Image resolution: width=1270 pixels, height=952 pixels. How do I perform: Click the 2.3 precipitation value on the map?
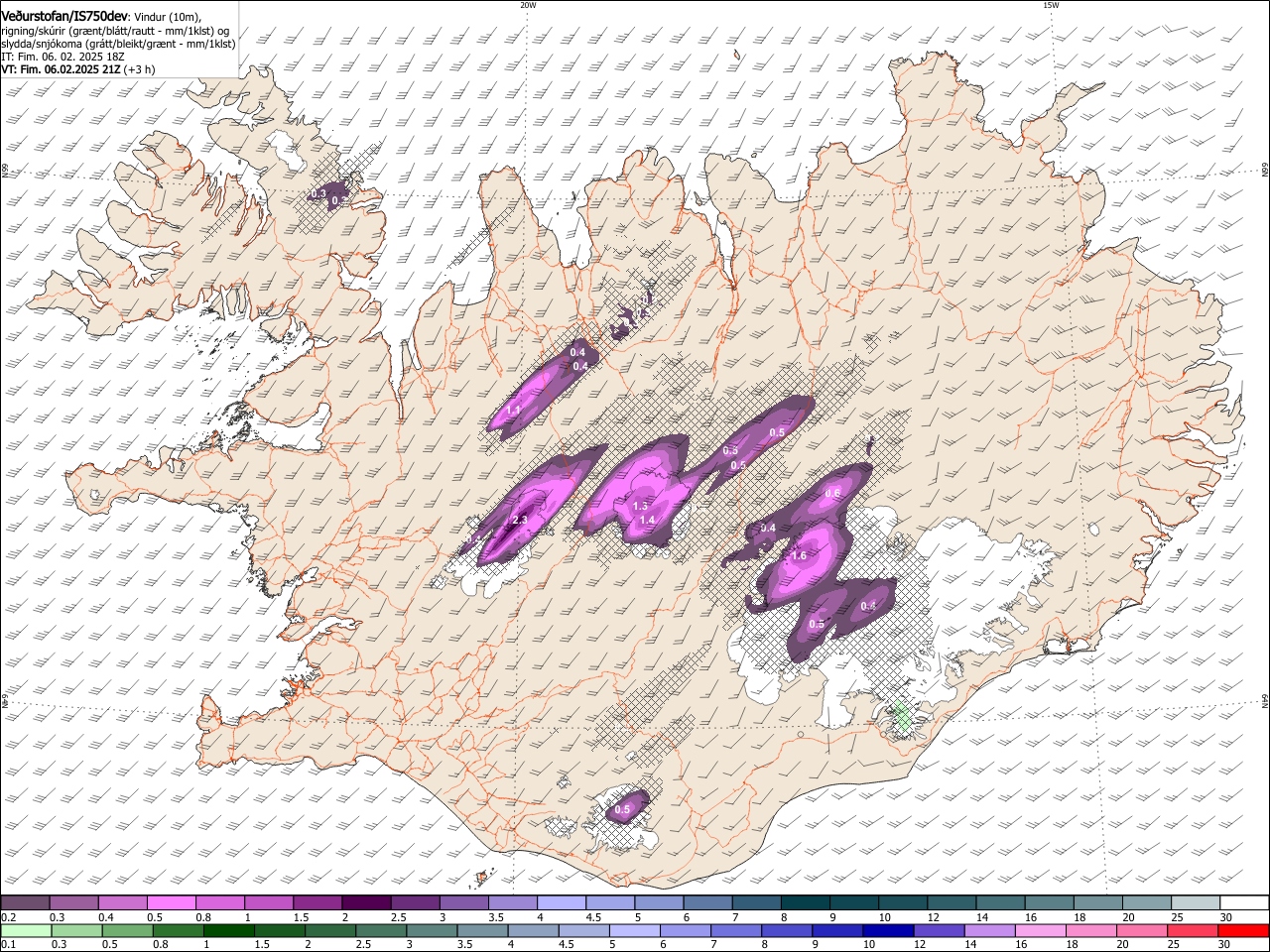coord(519,521)
